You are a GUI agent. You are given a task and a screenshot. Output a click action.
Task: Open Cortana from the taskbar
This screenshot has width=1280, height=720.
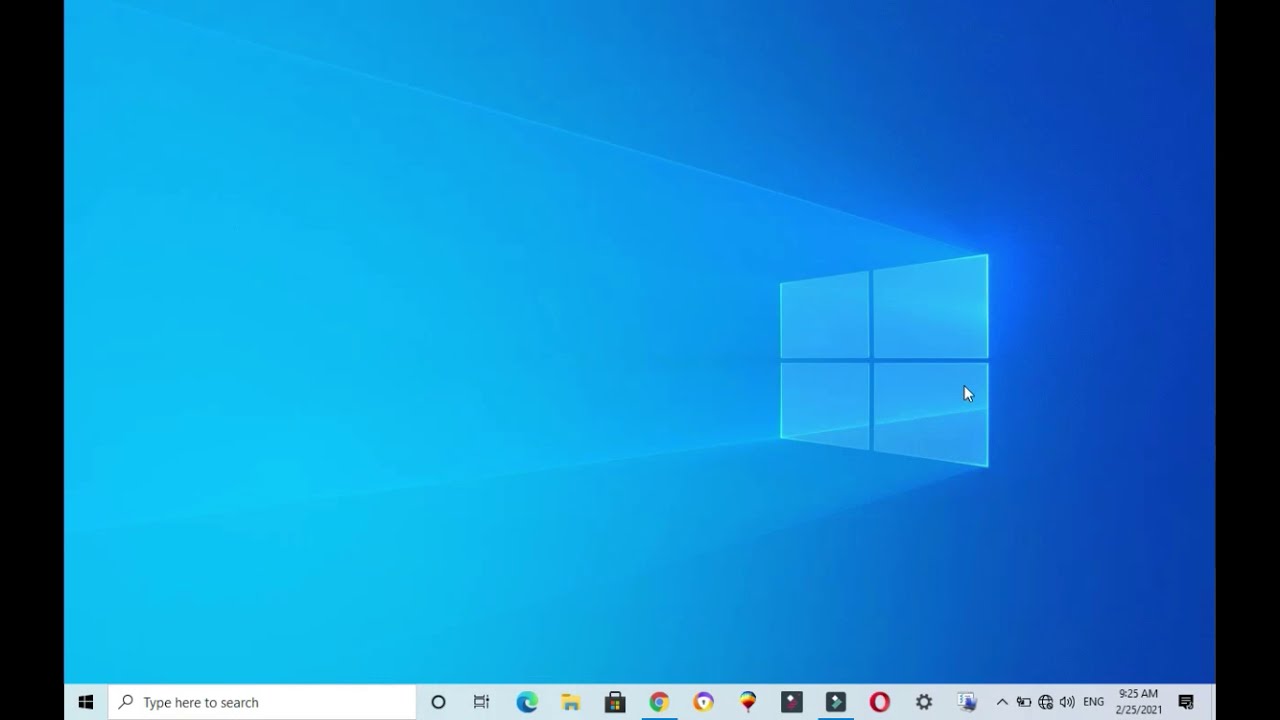(438, 702)
